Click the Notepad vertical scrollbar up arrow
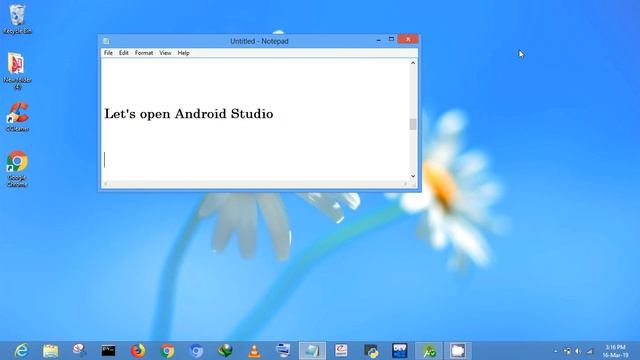Image resolution: width=640 pixels, height=360 pixels. [413, 63]
